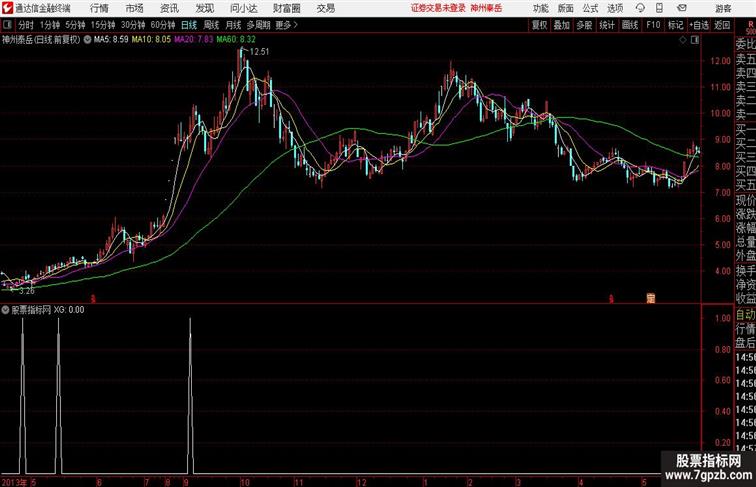Click the 通达信 red logo icon
This screenshot has height=487, width=756.
pos(7,8)
